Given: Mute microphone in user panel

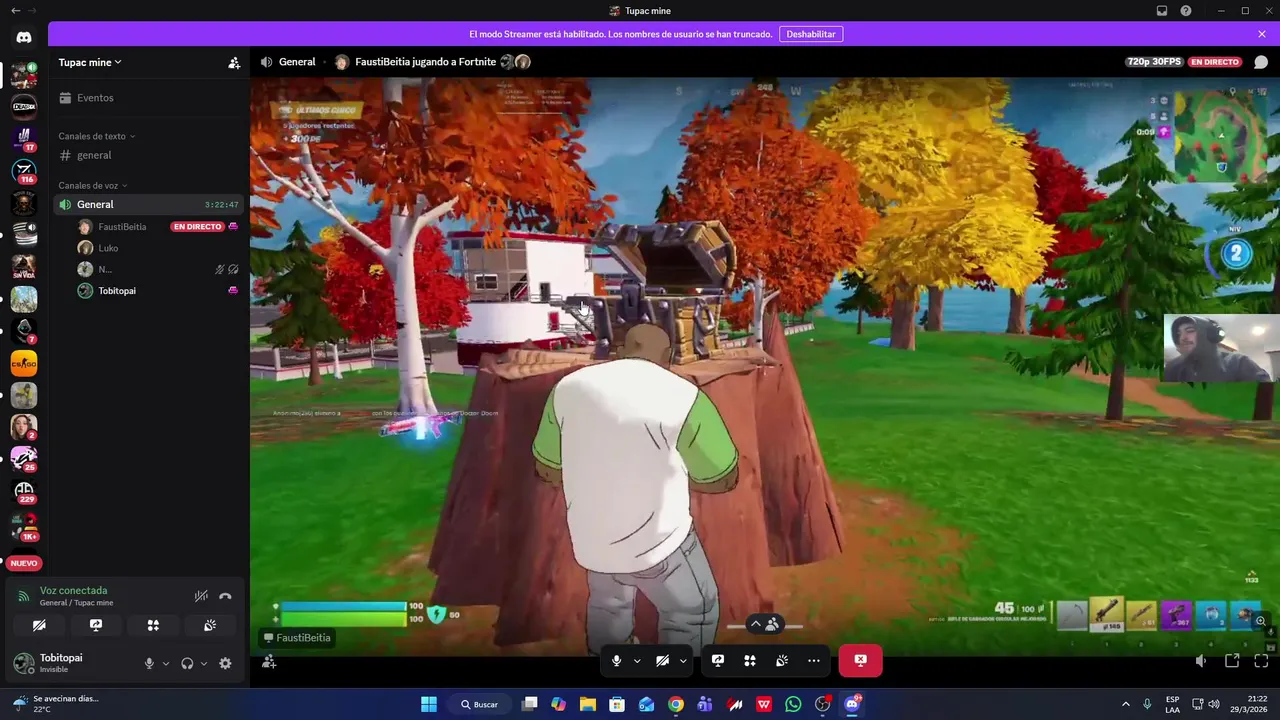Looking at the screenshot, I should (149, 663).
